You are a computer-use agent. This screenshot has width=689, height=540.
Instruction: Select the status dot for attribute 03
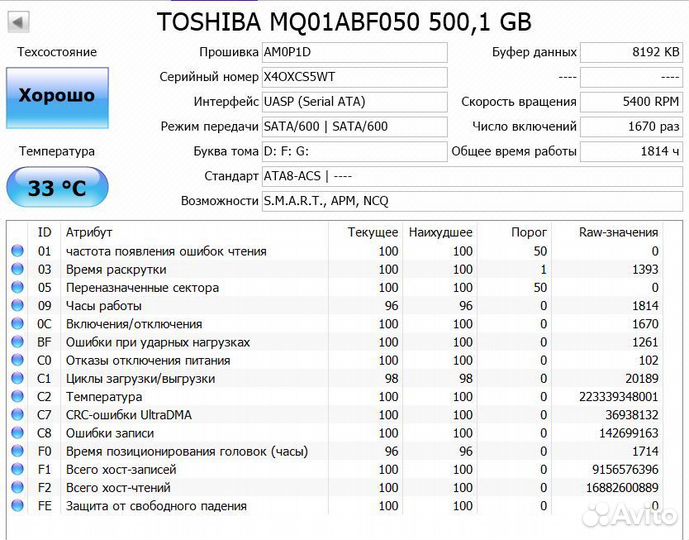point(18,269)
